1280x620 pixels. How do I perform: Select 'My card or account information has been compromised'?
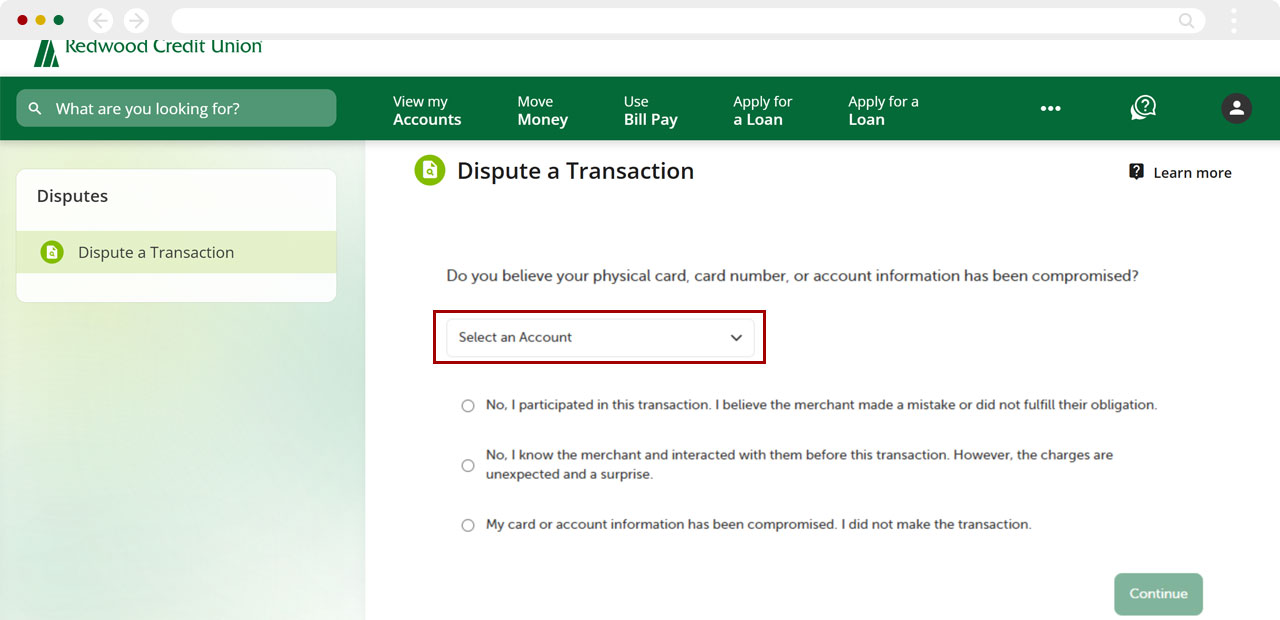(468, 525)
